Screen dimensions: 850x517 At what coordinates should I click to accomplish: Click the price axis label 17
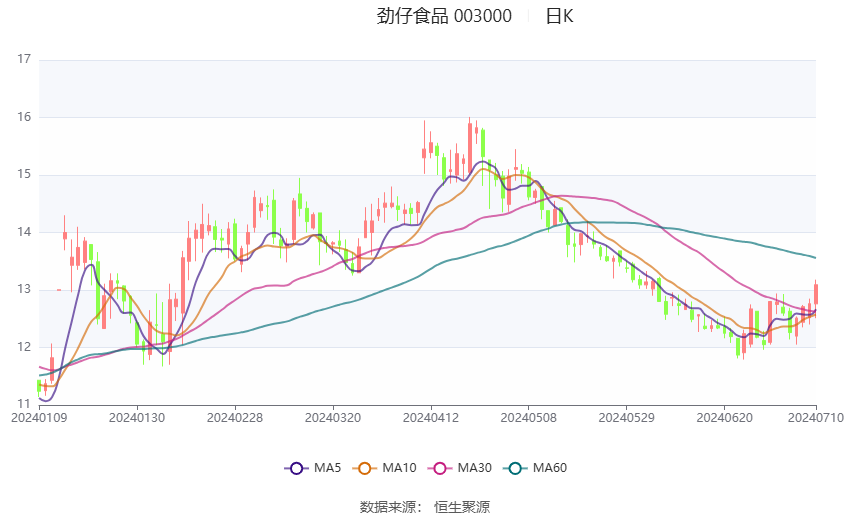(x=24, y=59)
